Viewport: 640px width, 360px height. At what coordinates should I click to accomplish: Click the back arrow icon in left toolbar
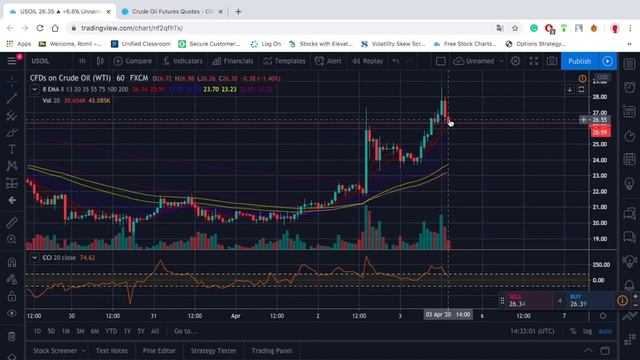(x=12, y=200)
